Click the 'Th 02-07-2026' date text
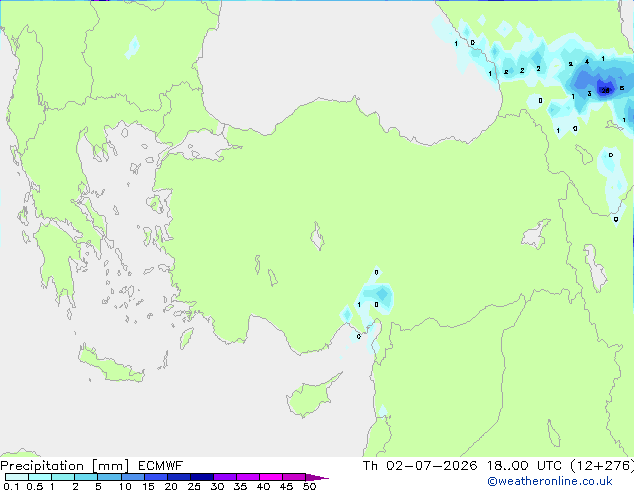This screenshot has width=634, height=490. [x=420, y=466]
